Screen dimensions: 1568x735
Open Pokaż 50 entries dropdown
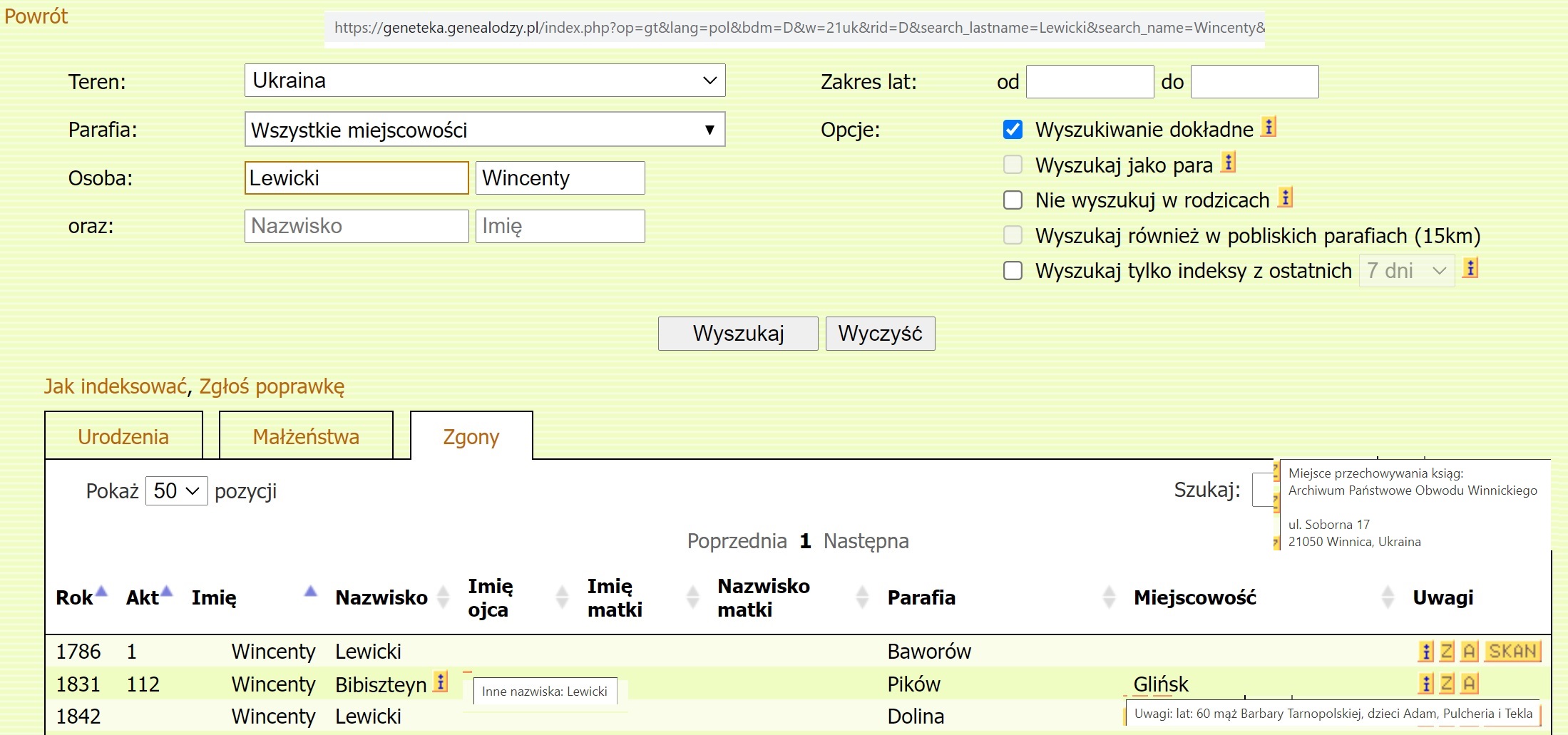[x=176, y=491]
